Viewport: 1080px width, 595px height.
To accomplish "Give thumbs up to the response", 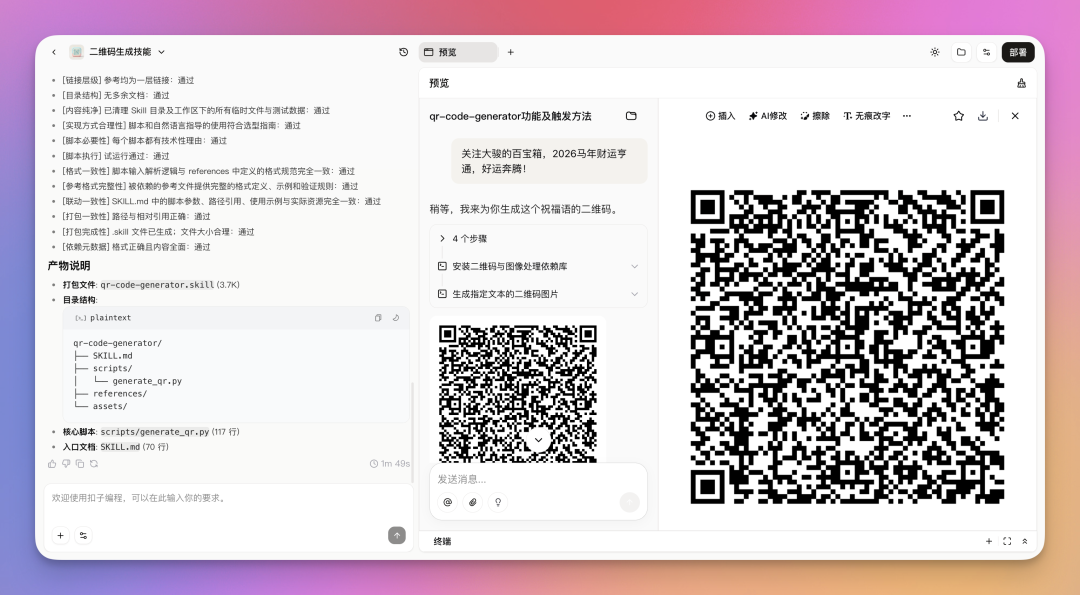I will tap(52, 464).
